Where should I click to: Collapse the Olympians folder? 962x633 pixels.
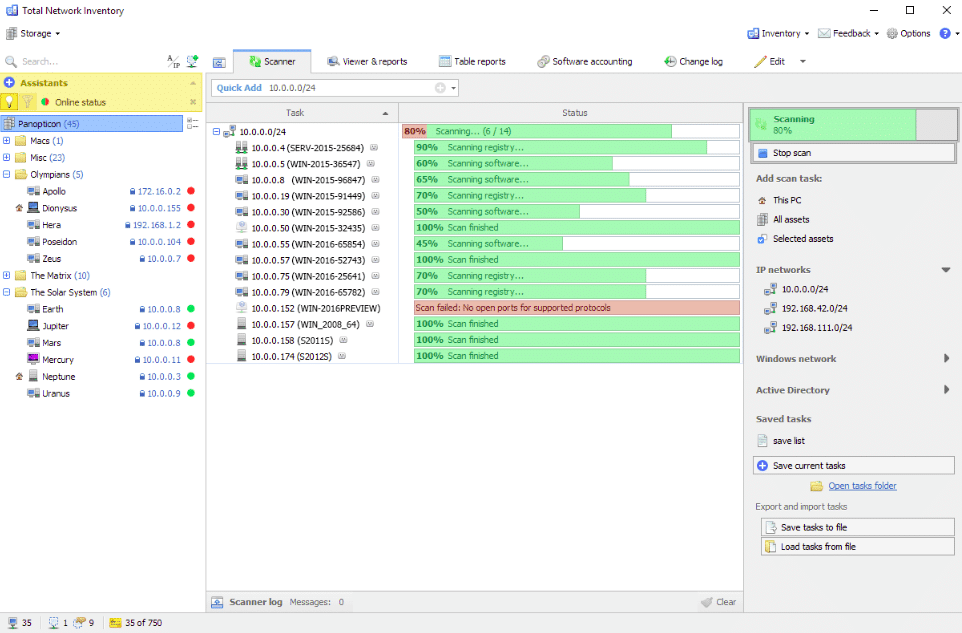pyautogui.click(x=7, y=174)
